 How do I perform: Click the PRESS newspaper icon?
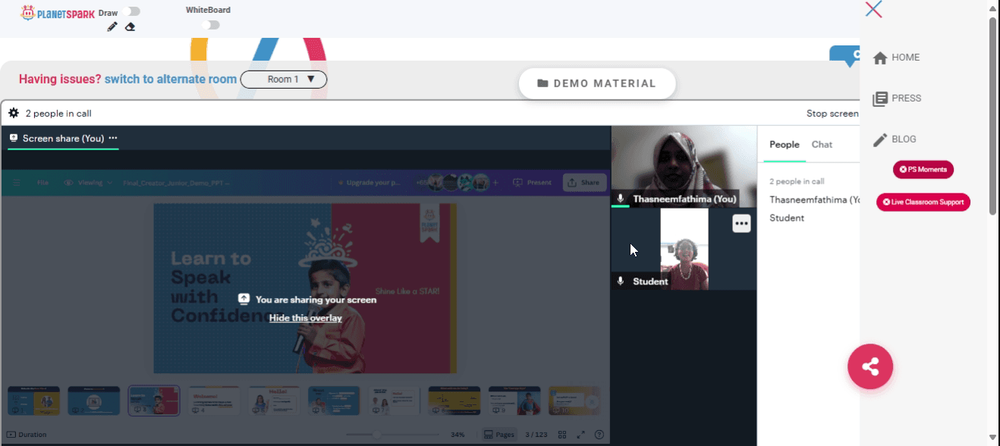click(880, 99)
